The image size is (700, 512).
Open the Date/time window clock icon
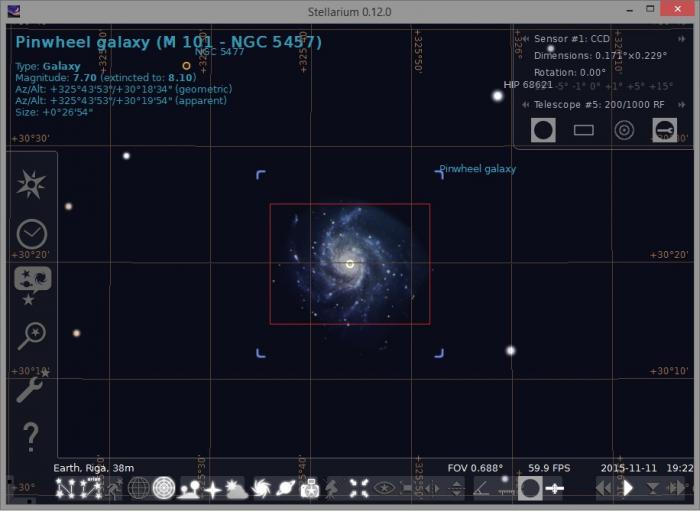point(32,234)
